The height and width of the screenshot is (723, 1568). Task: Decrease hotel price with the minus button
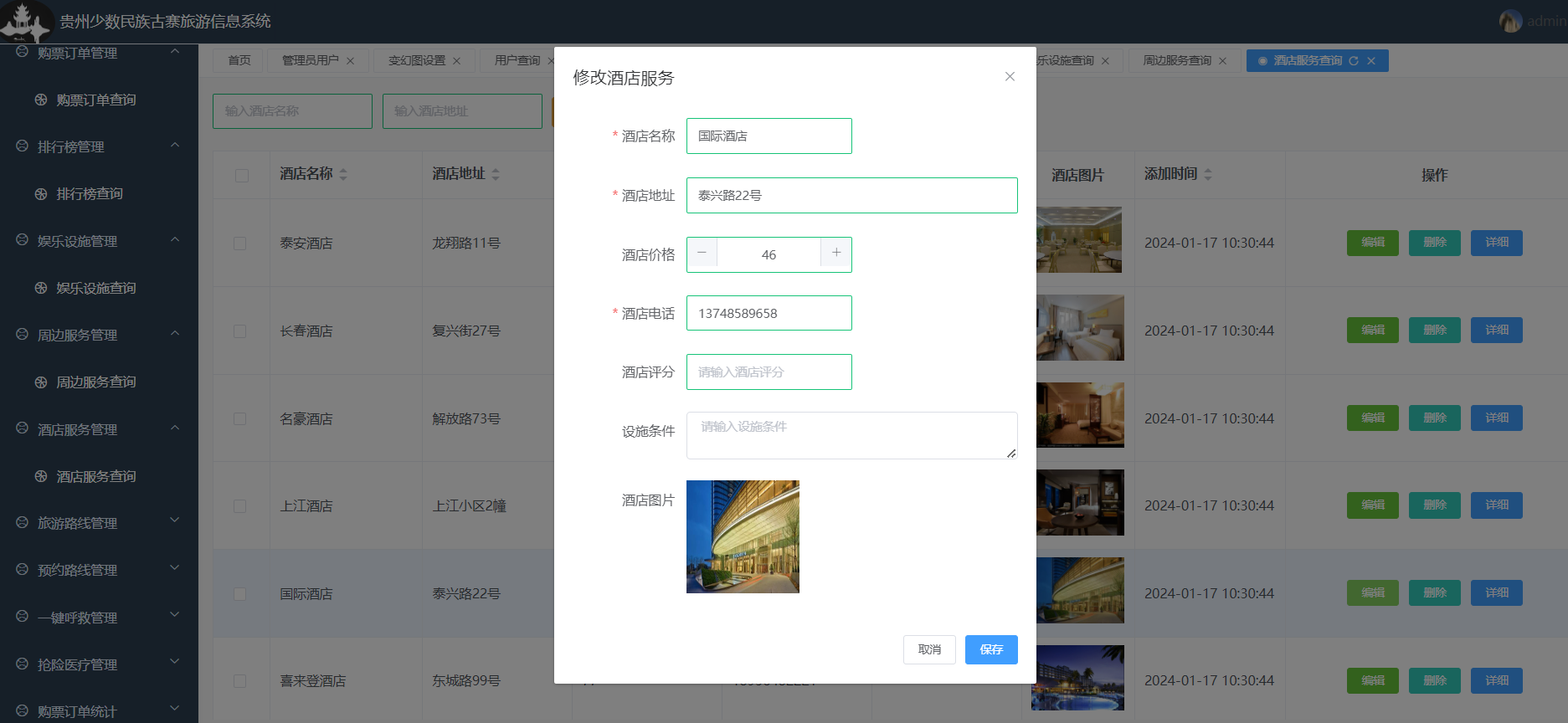pyautogui.click(x=702, y=253)
